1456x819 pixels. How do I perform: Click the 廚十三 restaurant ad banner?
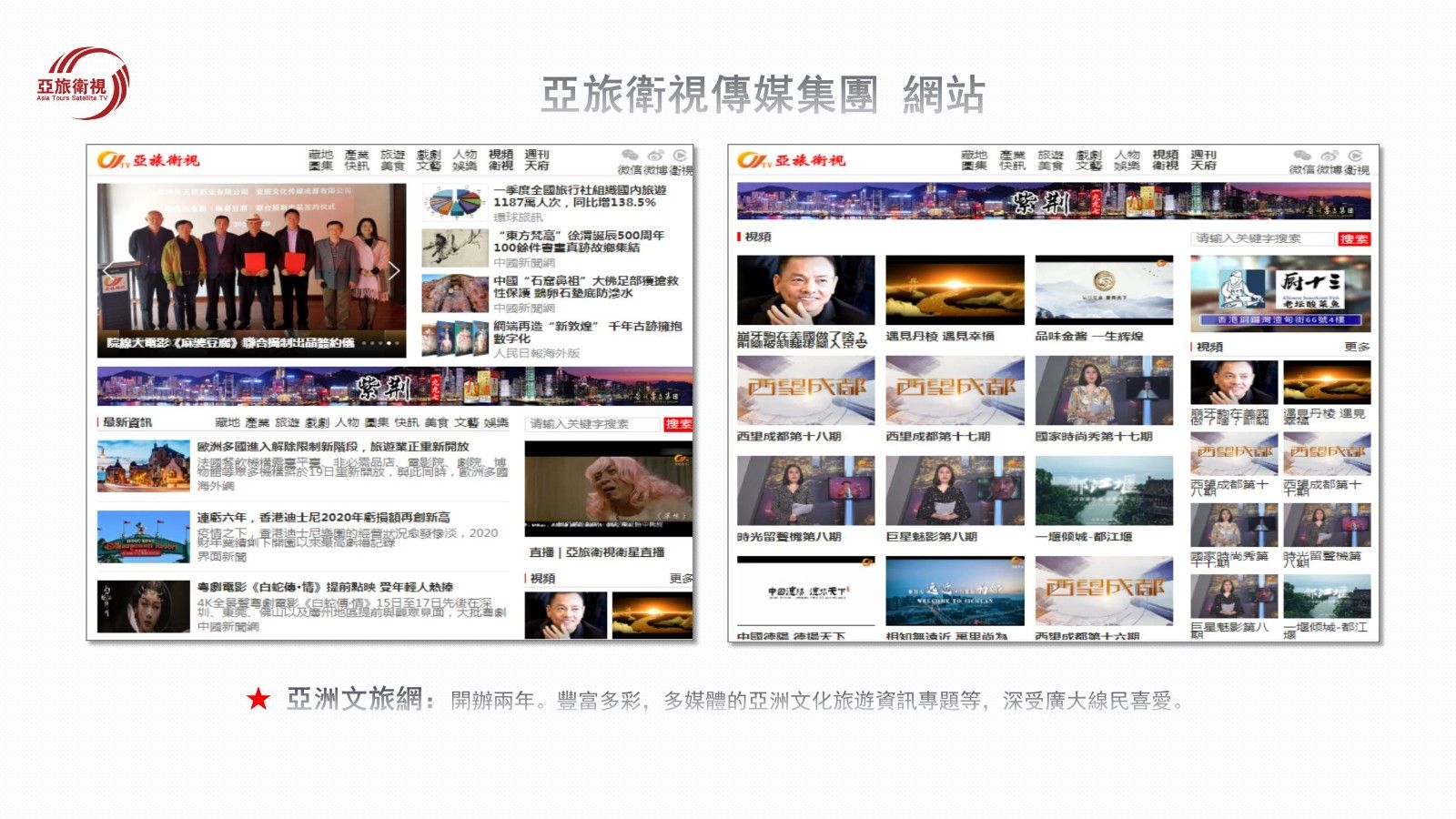[x=1280, y=293]
